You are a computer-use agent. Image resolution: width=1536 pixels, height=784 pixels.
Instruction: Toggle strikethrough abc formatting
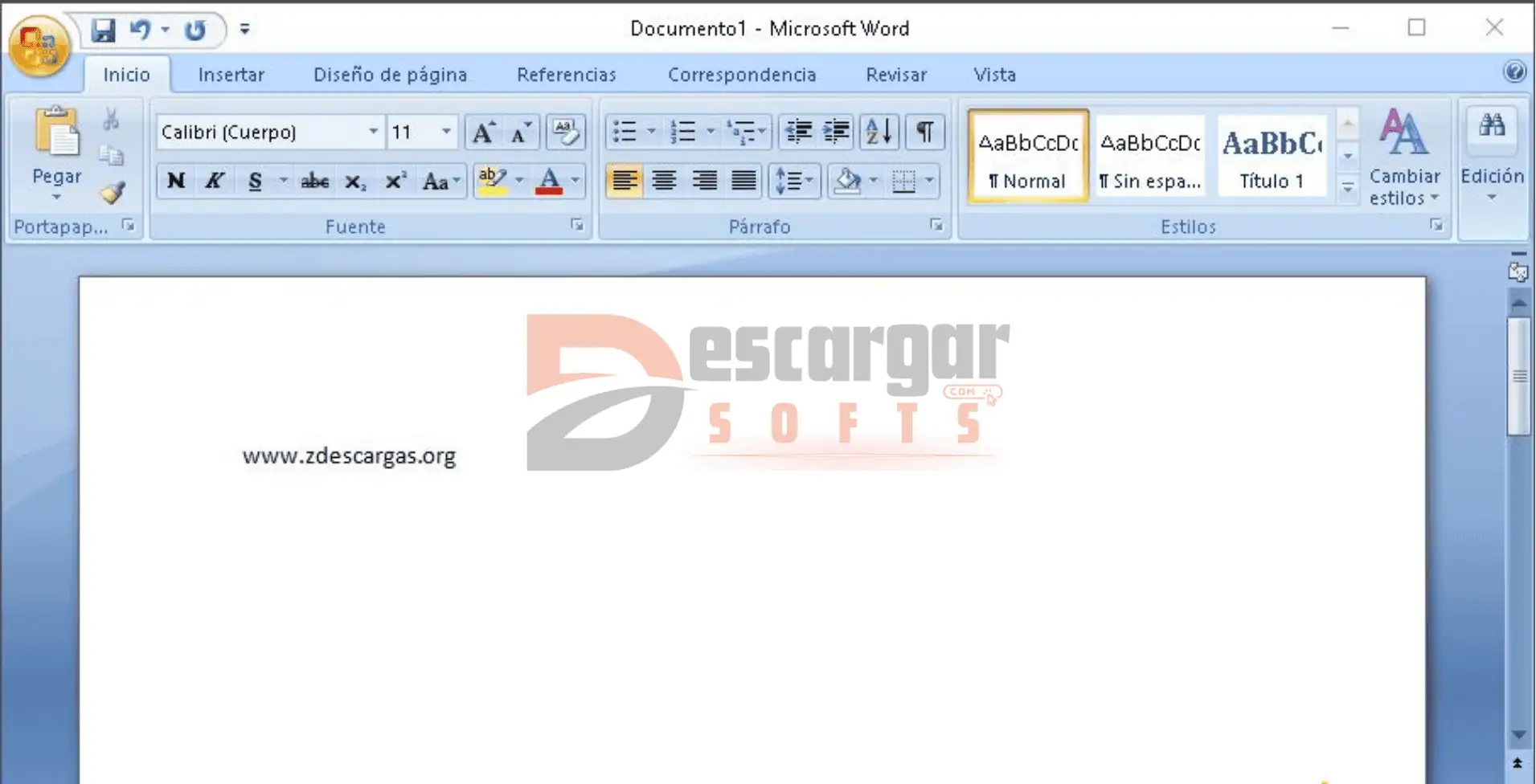pos(315,181)
